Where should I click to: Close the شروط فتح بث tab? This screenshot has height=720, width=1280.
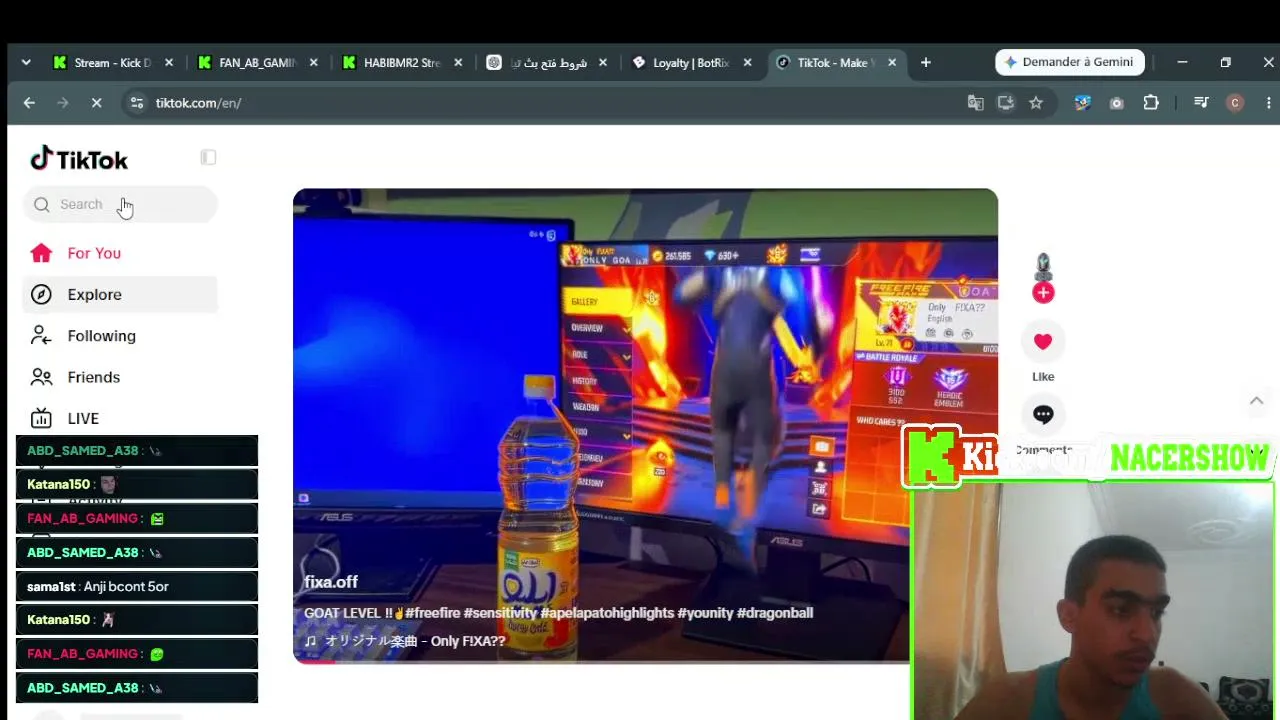[x=603, y=62]
